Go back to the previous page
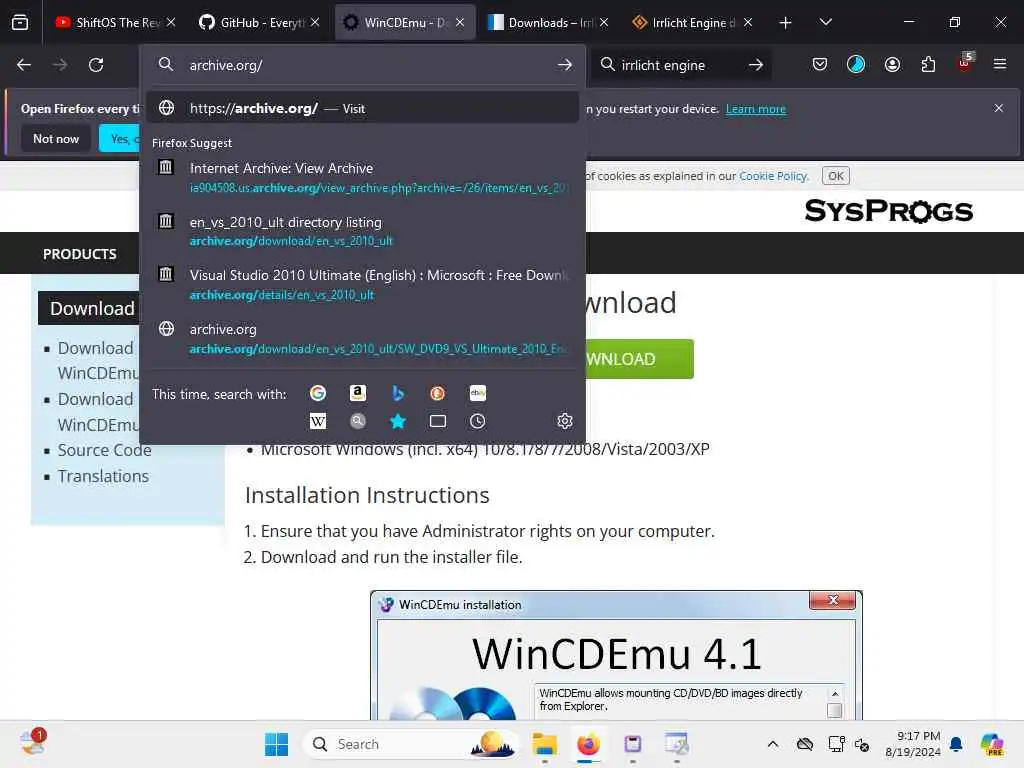This screenshot has height=768, width=1024. tap(24, 65)
